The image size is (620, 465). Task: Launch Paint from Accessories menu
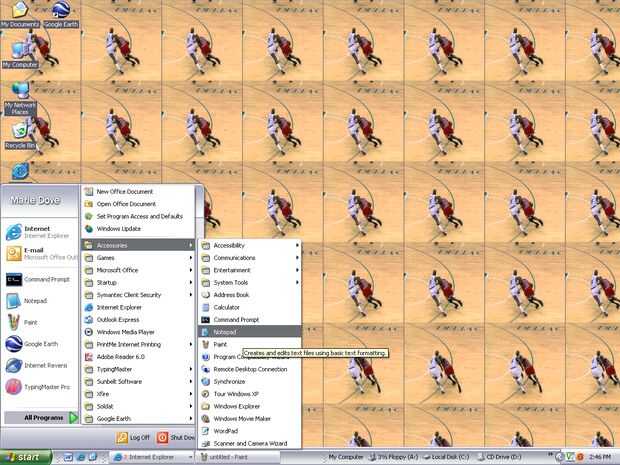coord(250,344)
